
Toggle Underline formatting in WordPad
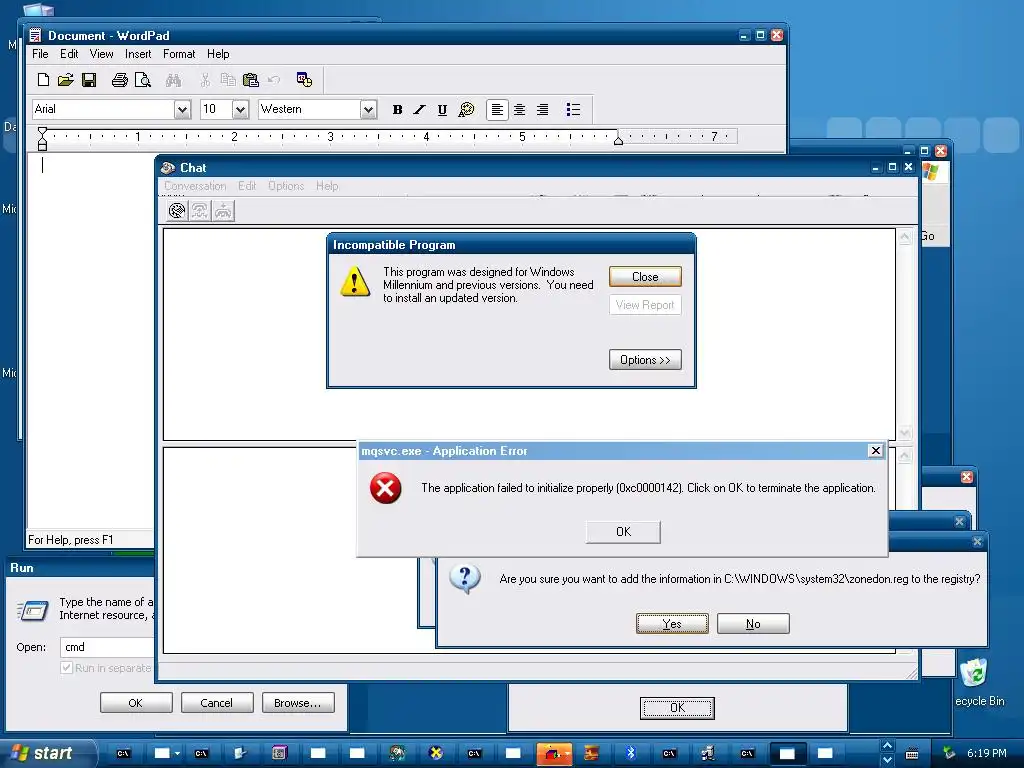pos(442,110)
